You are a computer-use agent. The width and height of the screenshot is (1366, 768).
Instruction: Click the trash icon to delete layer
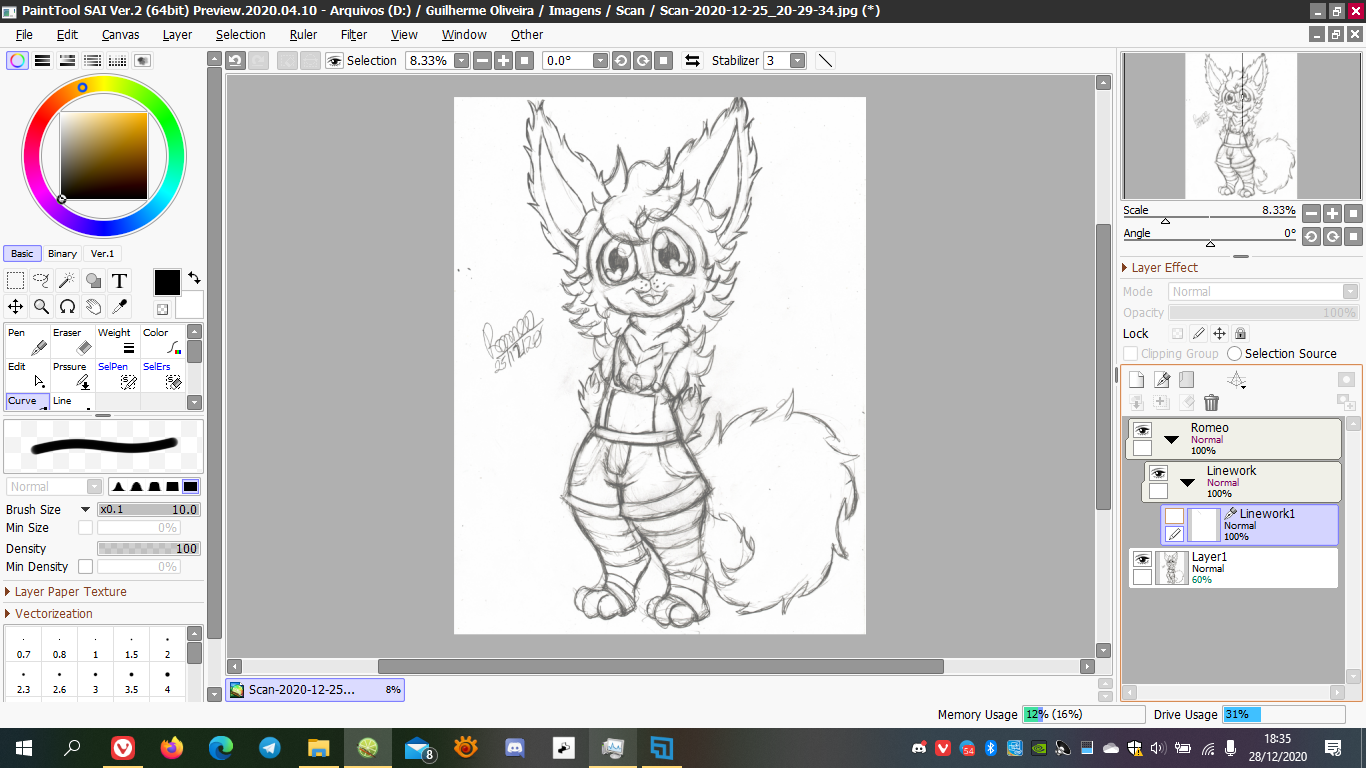1211,402
